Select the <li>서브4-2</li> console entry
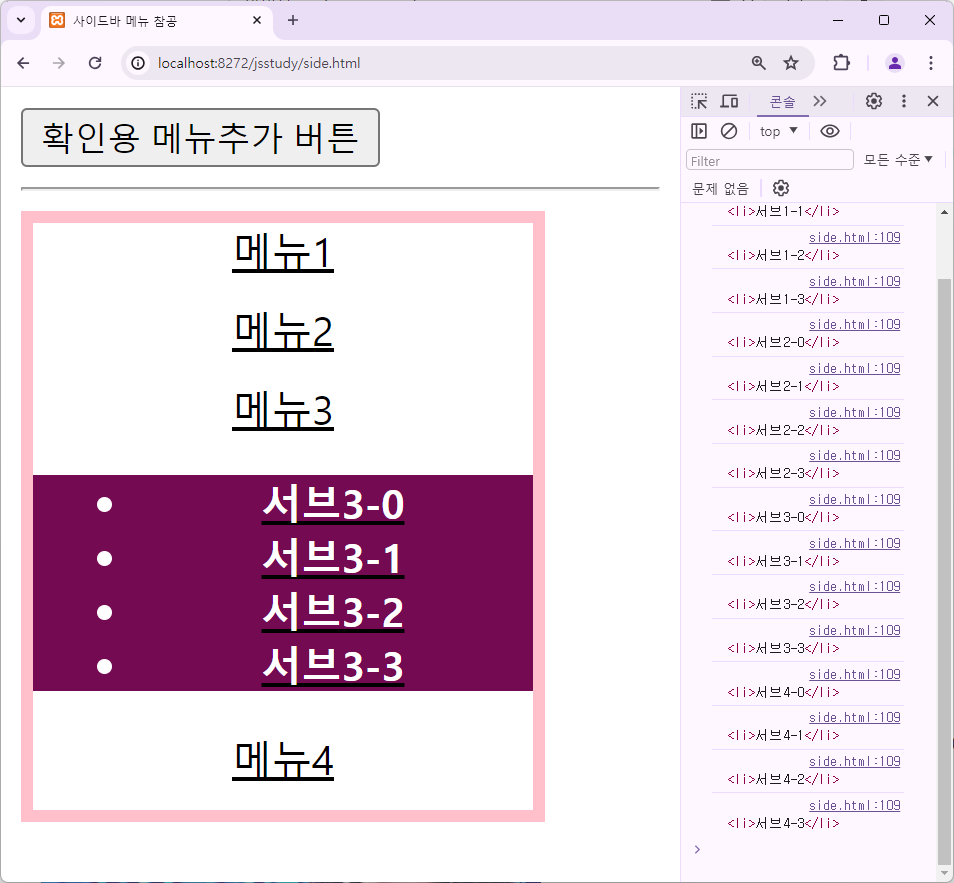954x883 pixels. tap(783, 779)
